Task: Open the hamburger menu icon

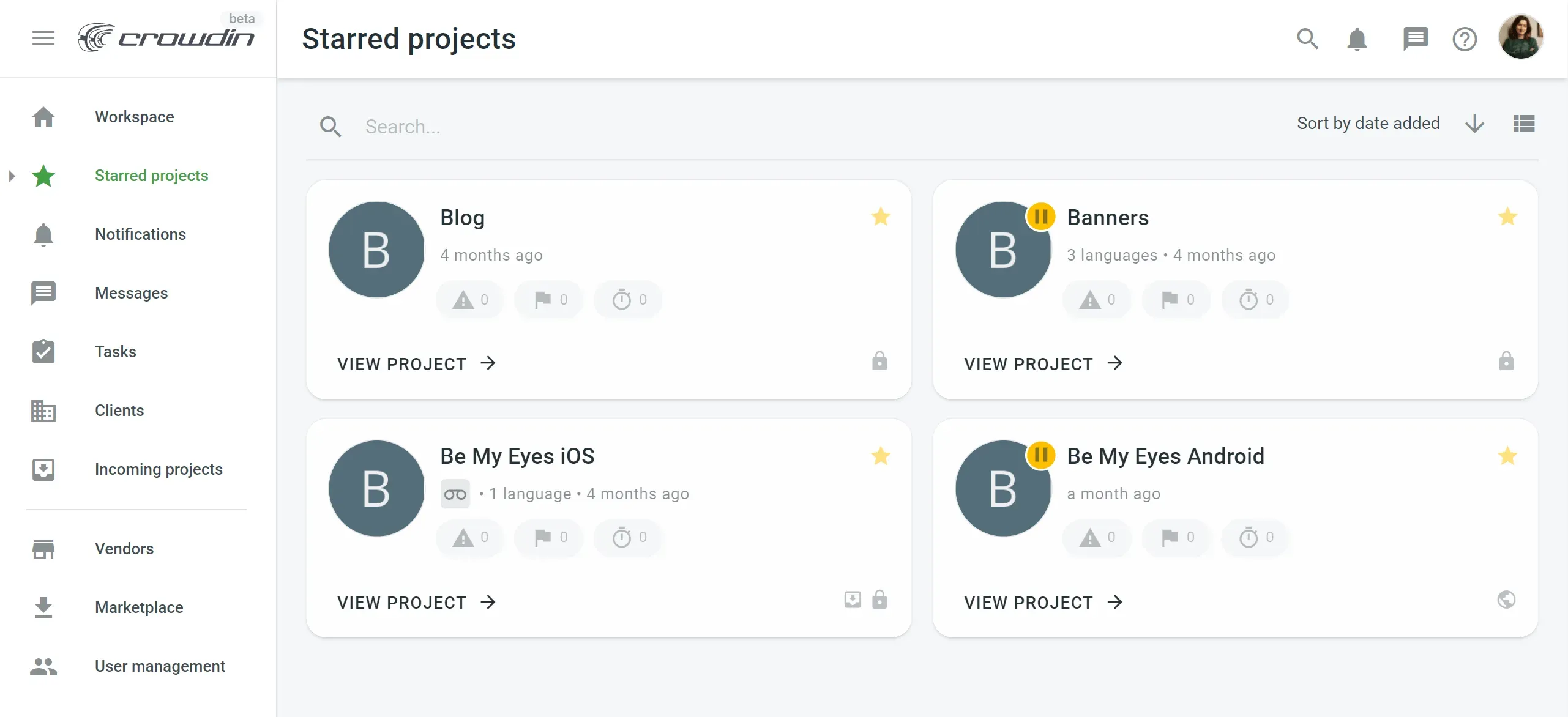Action: 43,38
